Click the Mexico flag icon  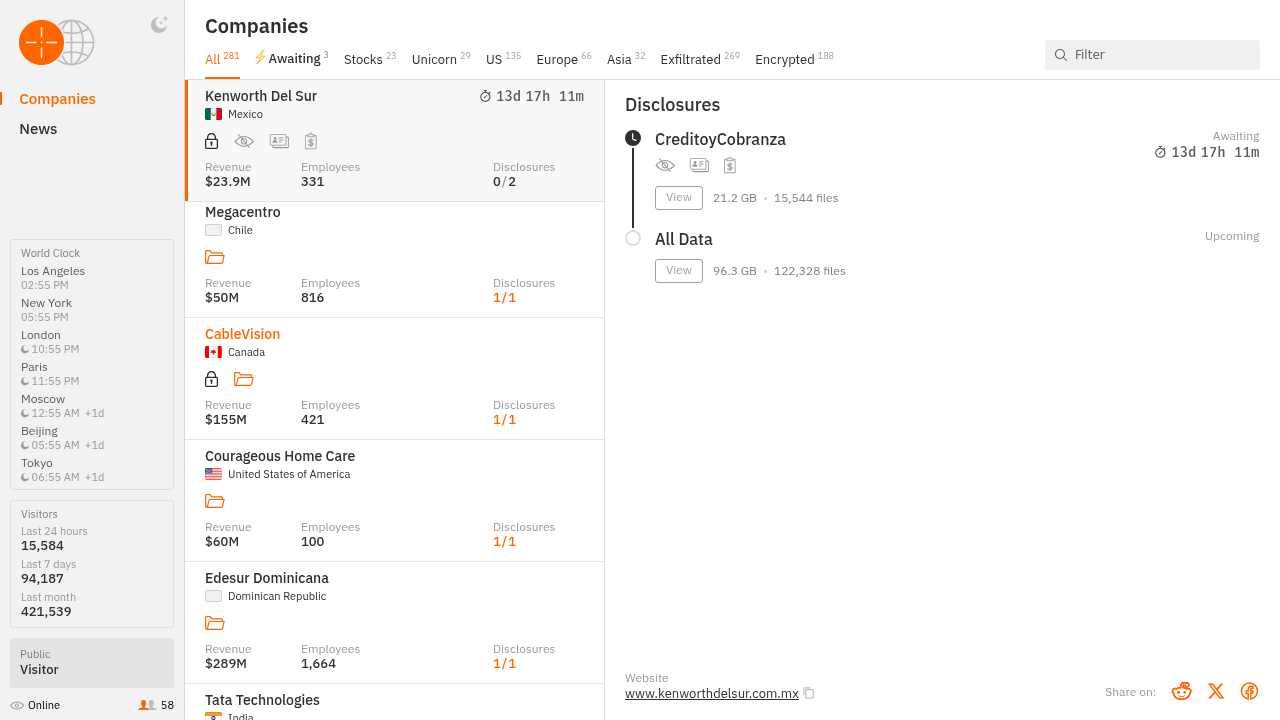pyautogui.click(x=213, y=114)
